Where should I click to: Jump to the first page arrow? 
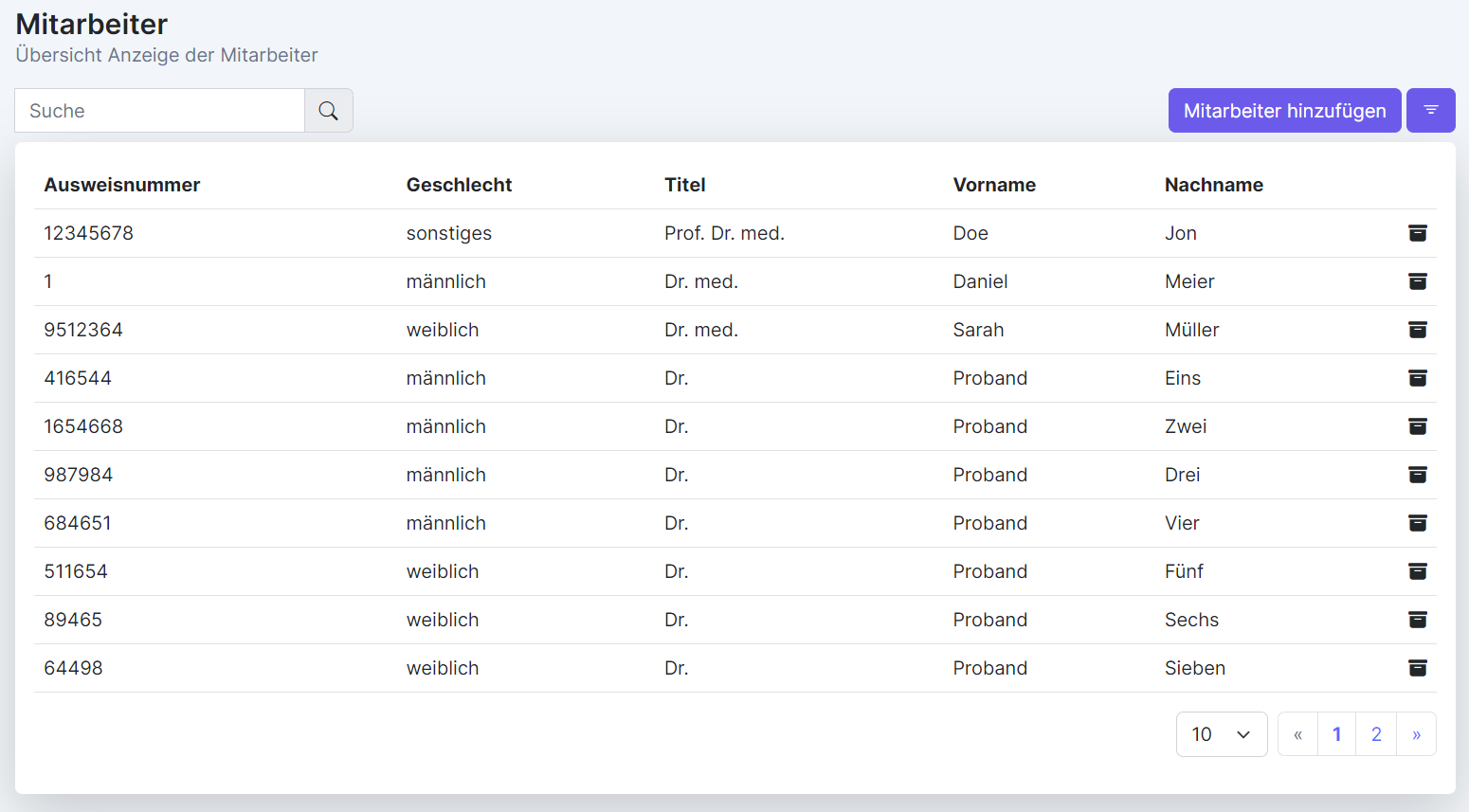(x=1297, y=734)
